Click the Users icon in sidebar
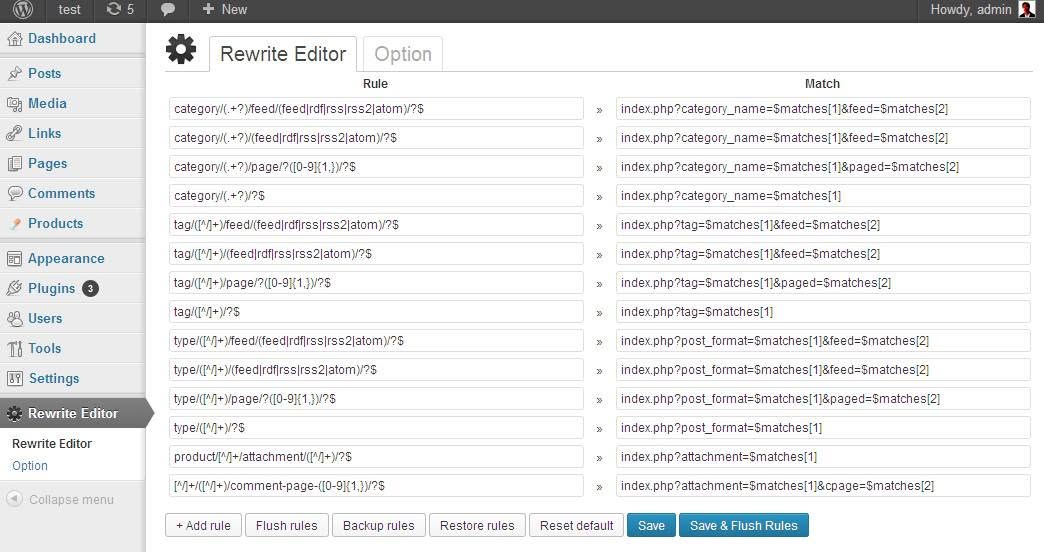 point(15,319)
